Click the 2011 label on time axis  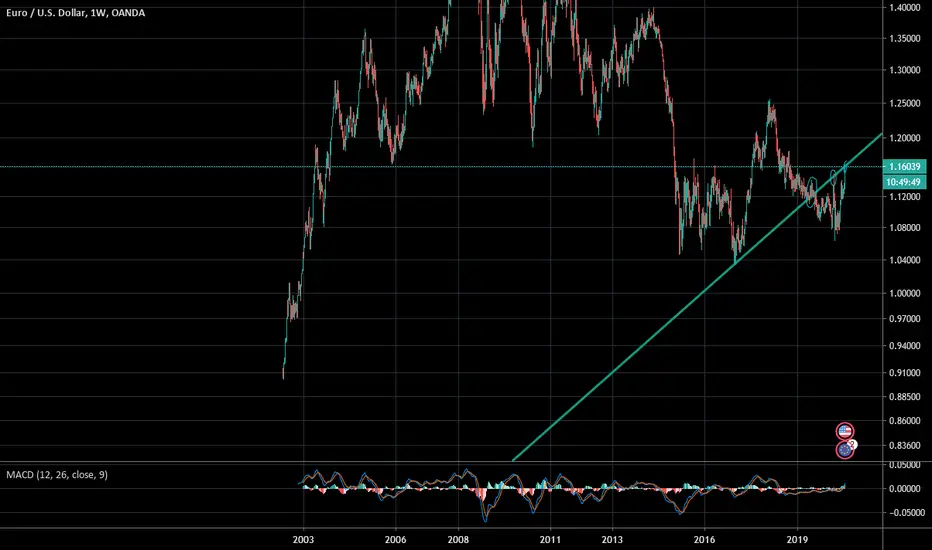coord(550,539)
